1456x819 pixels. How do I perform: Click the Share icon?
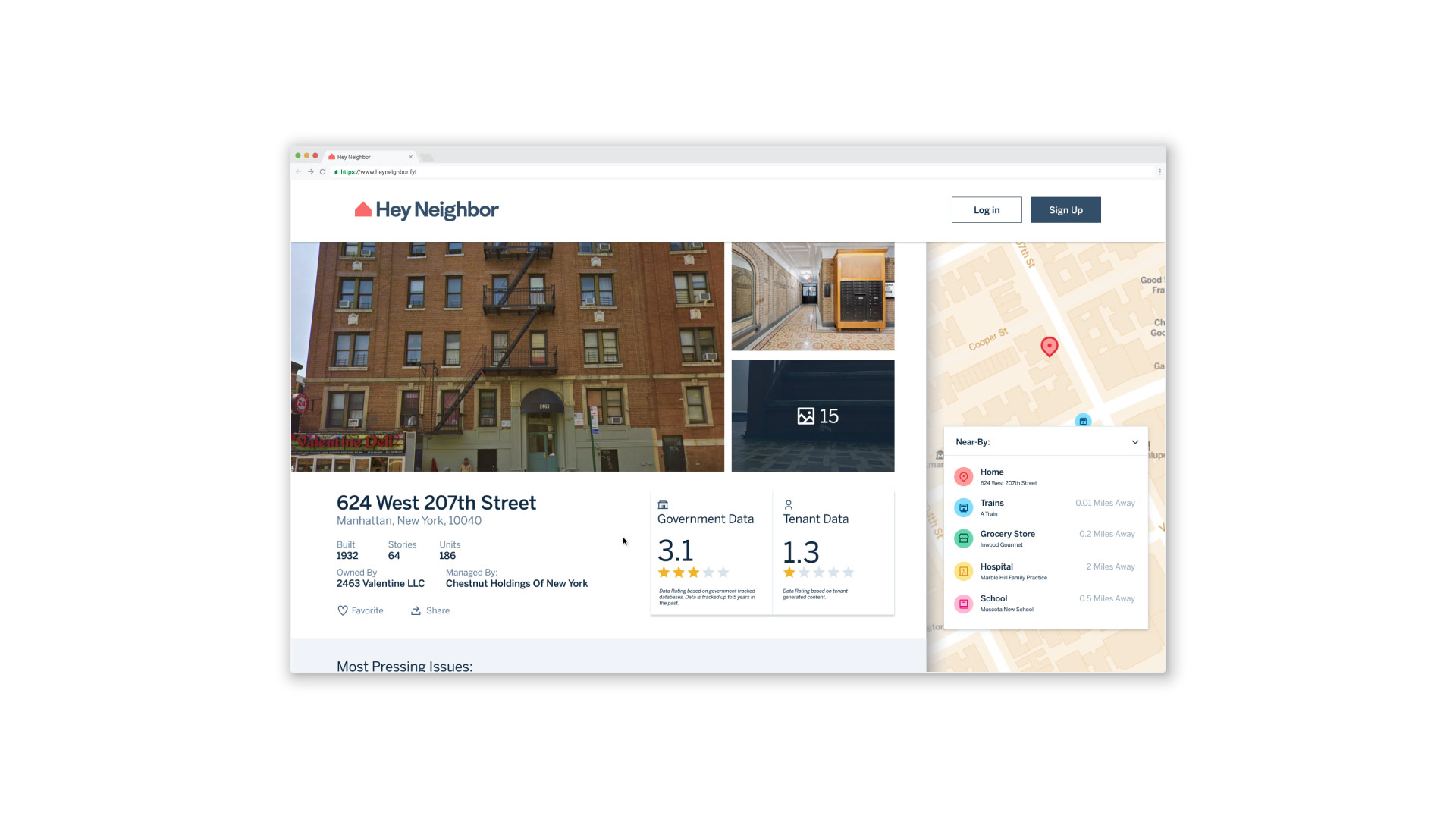(x=416, y=610)
